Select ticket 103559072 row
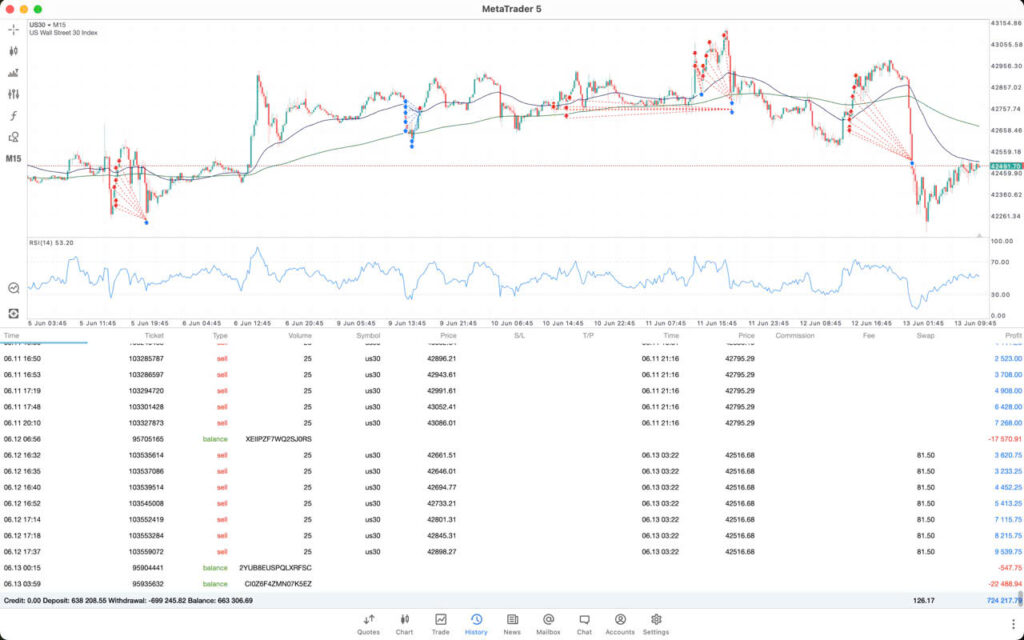This screenshot has width=1024, height=640. tap(512, 551)
